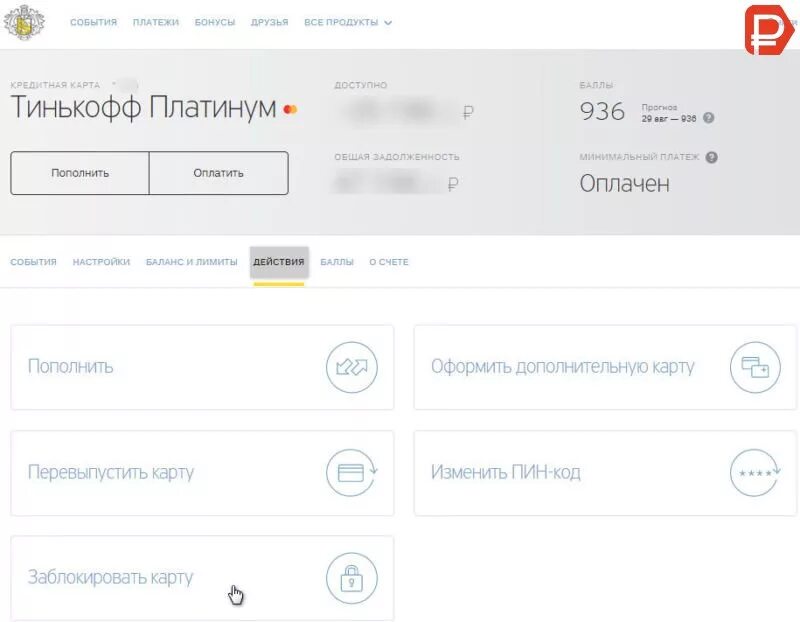Choose Заблокировать карту action

[202, 578]
